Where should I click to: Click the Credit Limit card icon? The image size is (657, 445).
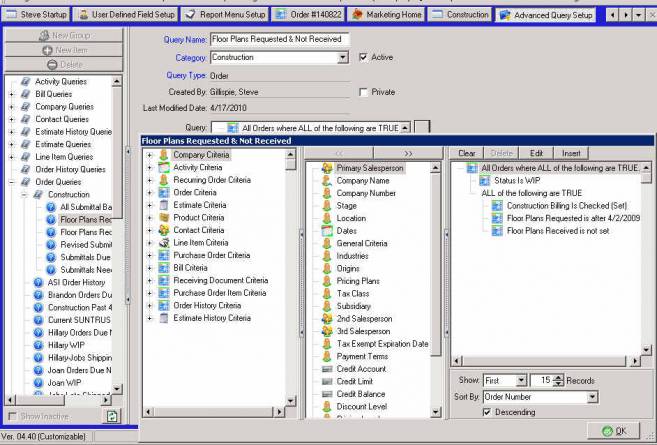[x=327, y=382]
